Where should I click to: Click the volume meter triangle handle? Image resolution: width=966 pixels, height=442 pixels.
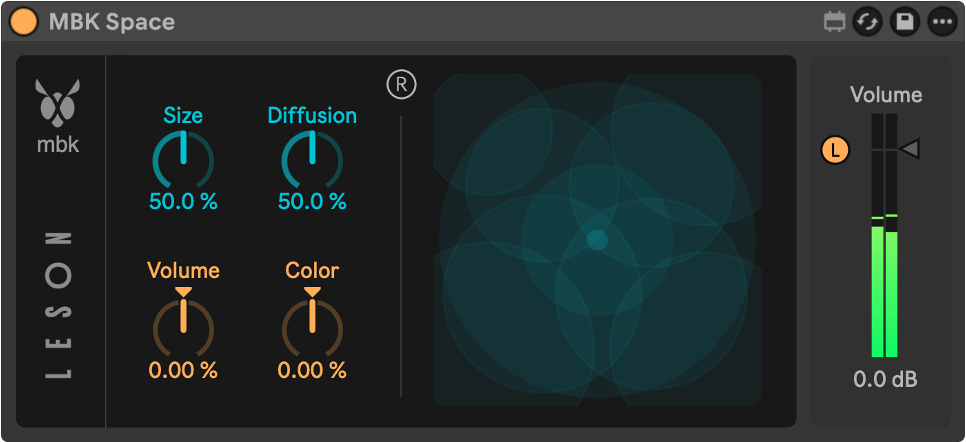click(909, 149)
